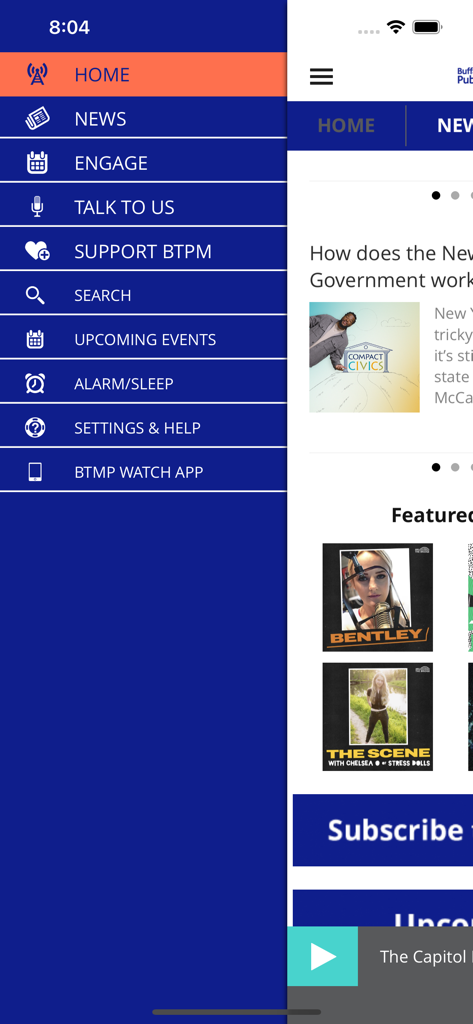Close the drawer with the hamburger icon
Viewport: 473px width, 1024px height.
point(321,77)
